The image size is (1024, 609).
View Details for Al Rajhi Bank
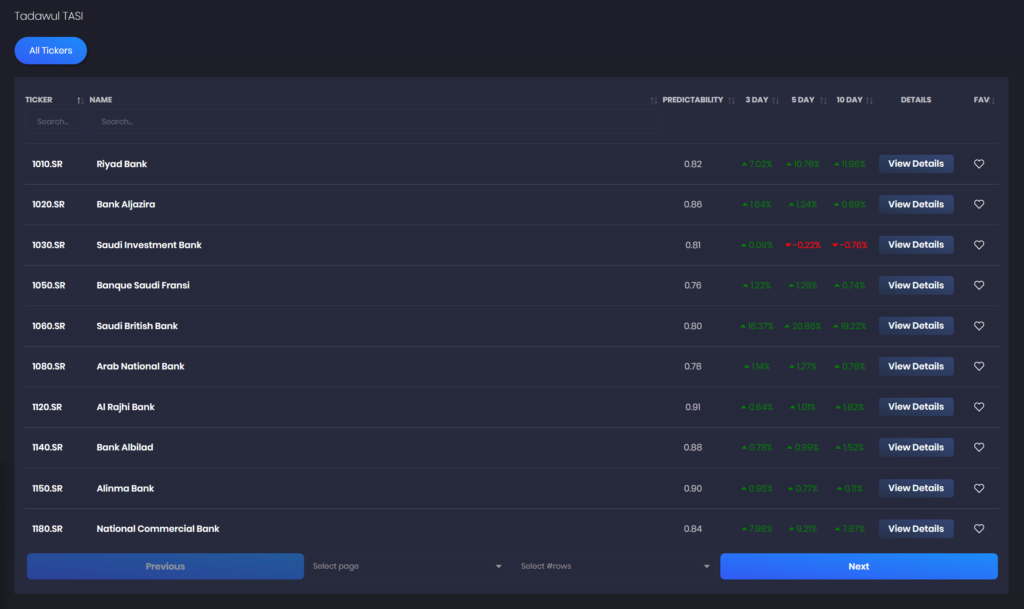tap(916, 407)
